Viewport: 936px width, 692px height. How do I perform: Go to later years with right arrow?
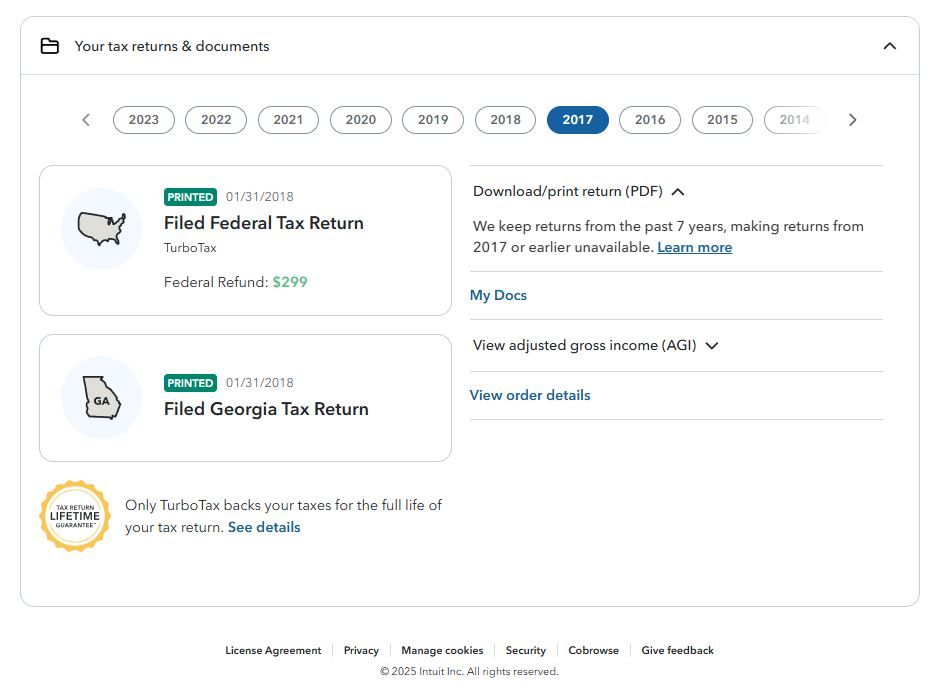[852, 120]
